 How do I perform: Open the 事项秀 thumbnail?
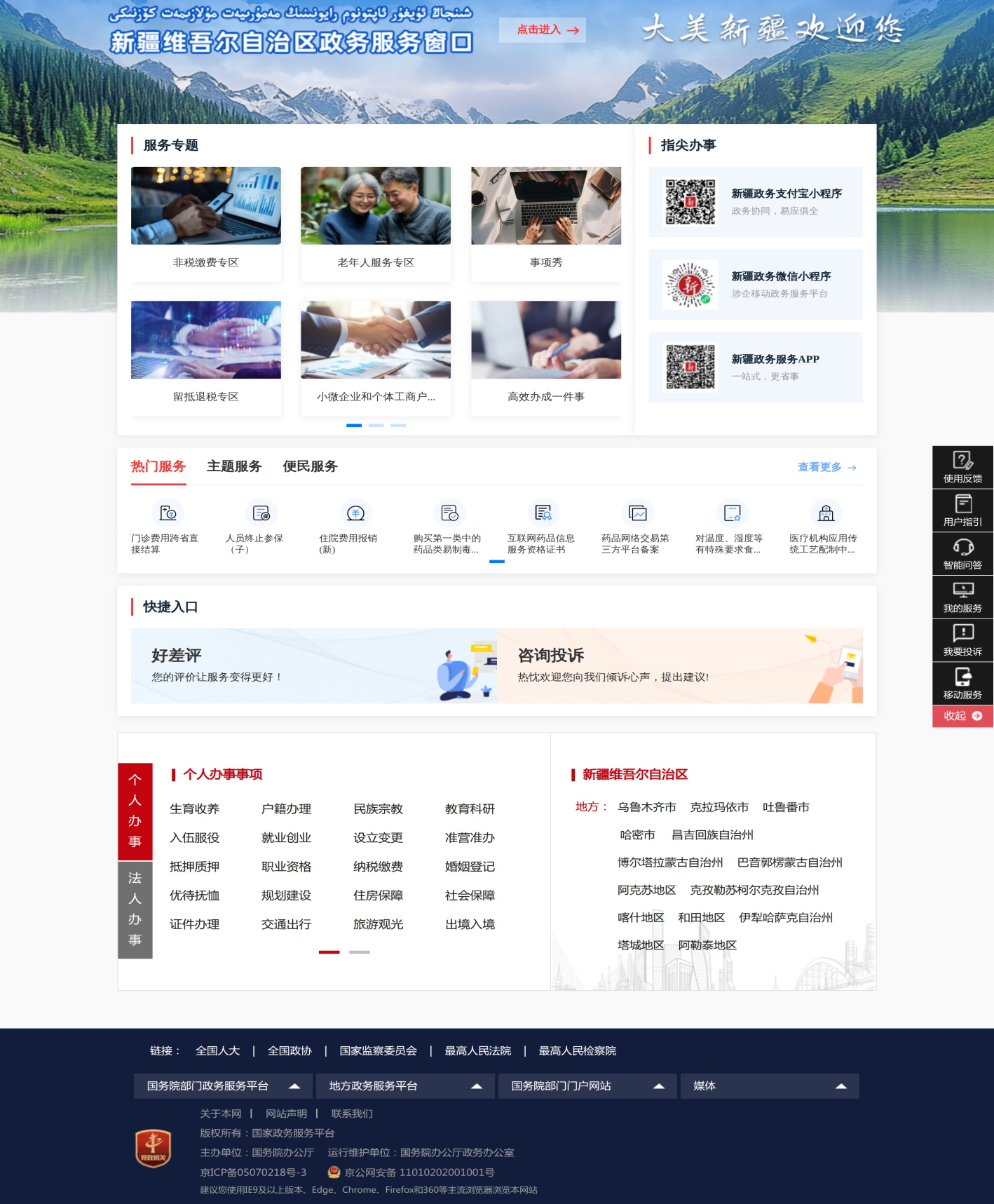(x=546, y=205)
